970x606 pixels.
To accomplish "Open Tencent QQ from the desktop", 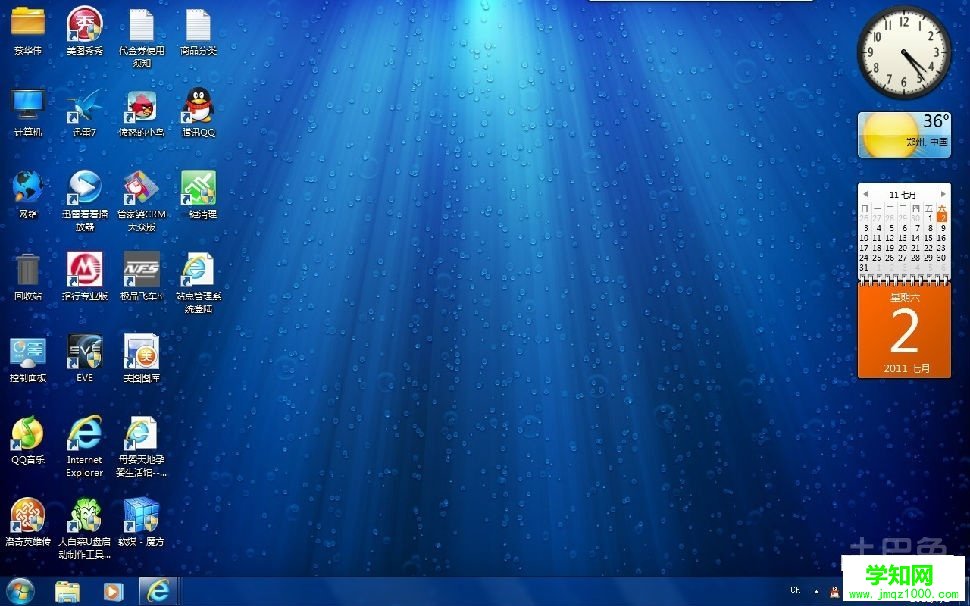I will (199, 110).
